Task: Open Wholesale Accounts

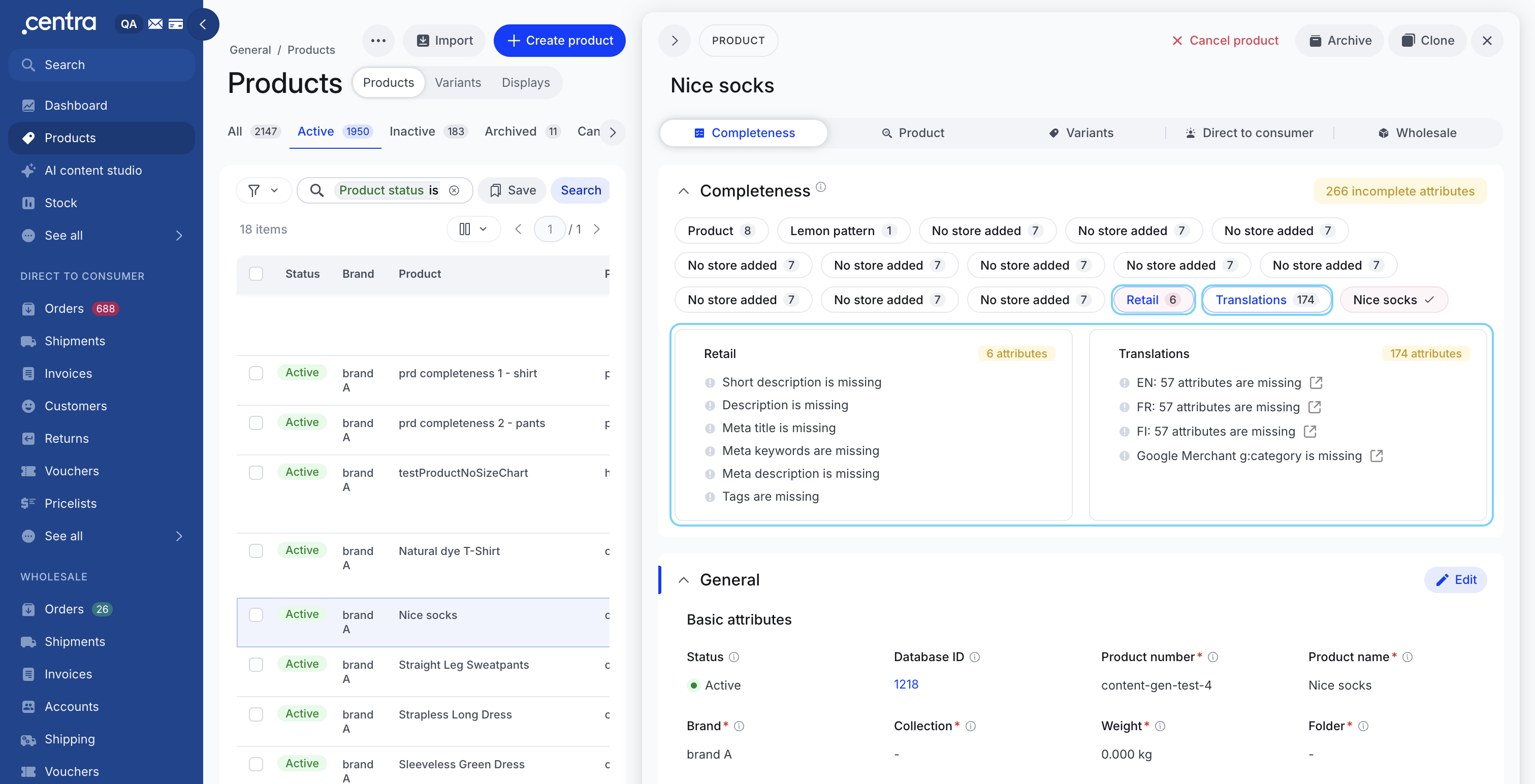Action: 101,706
